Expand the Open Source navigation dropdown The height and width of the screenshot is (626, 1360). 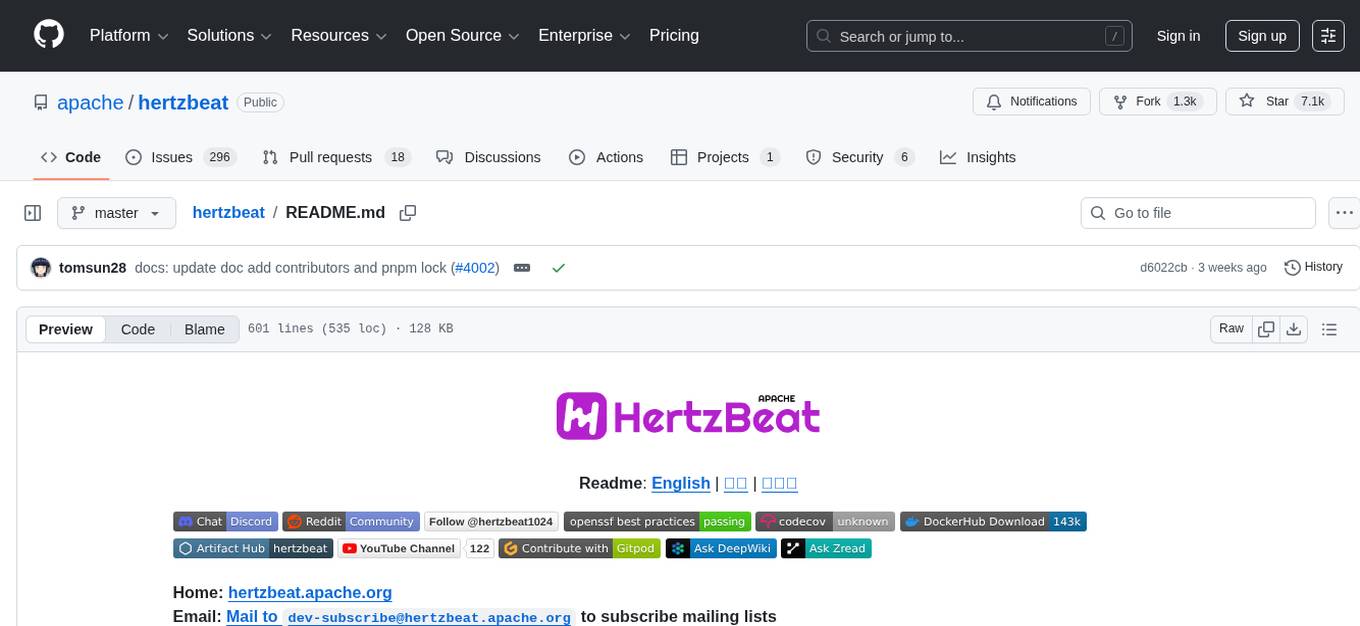point(461,35)
